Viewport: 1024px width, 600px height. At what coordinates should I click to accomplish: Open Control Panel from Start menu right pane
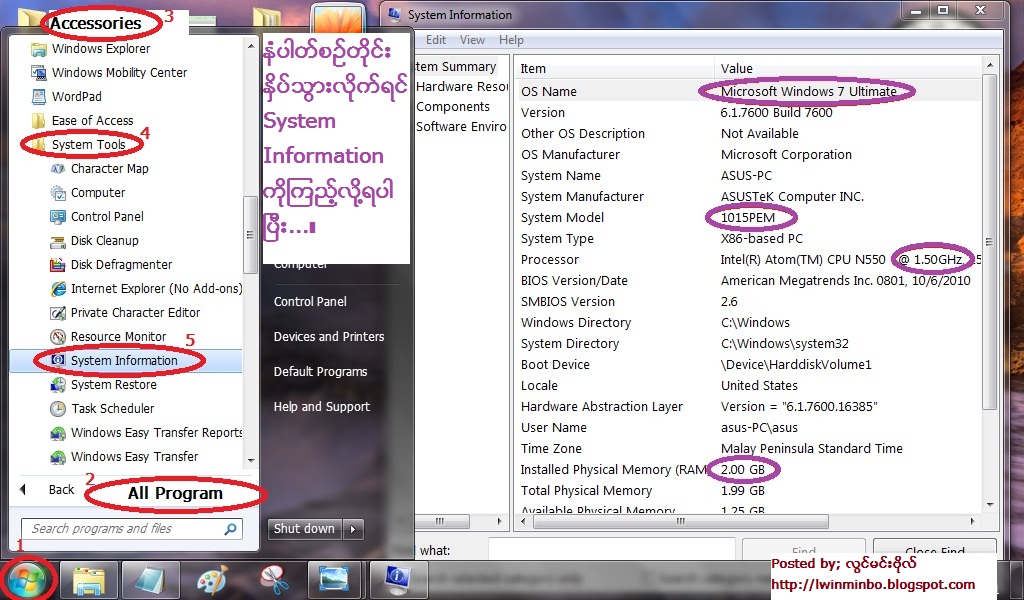pyautogui.click(x=310, y=302)
